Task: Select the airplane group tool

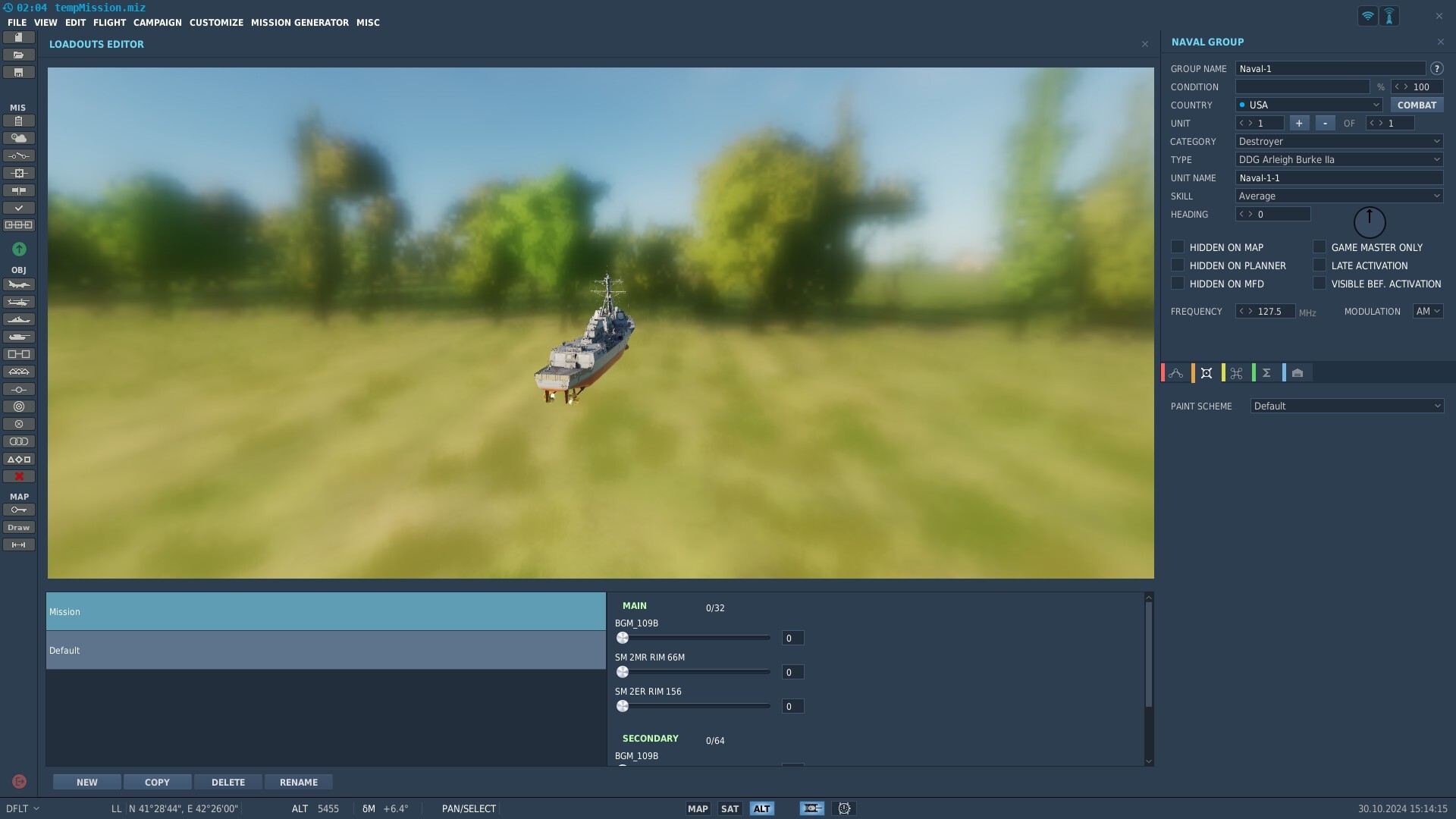Action: point(19,284)
